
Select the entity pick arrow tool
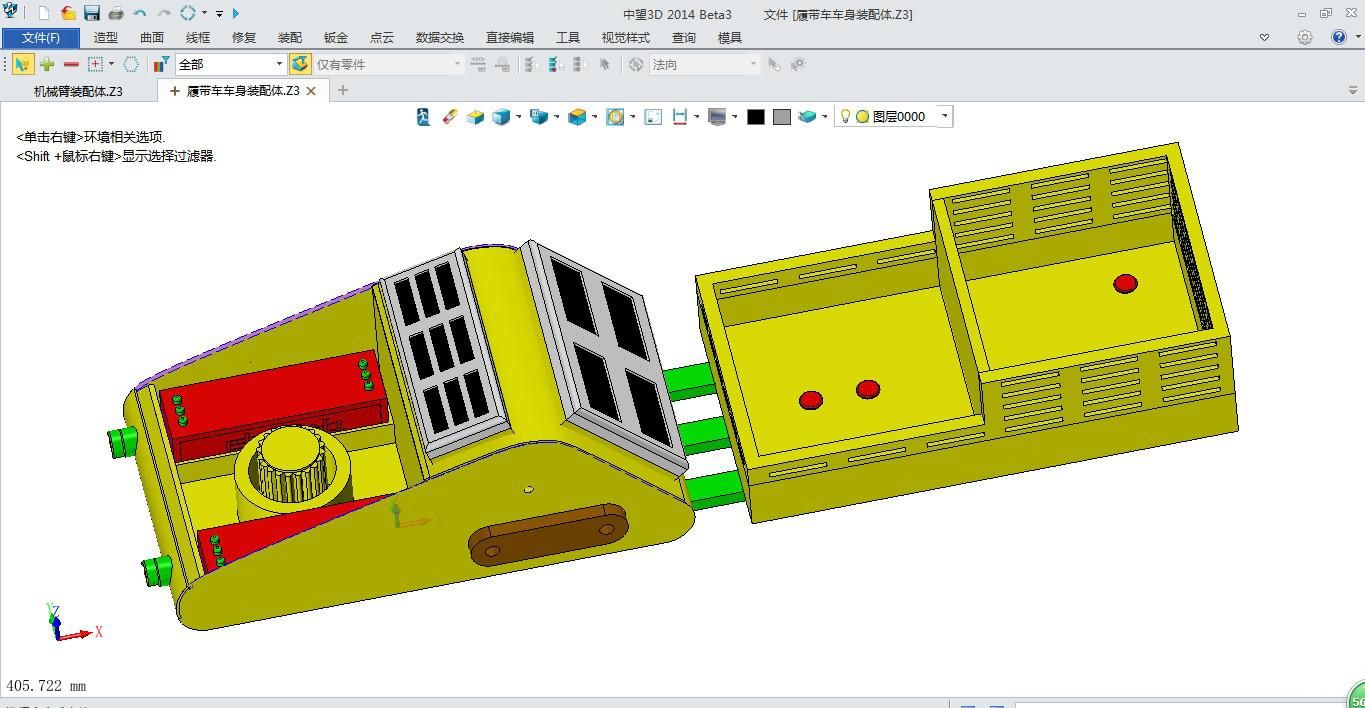coord(22,63)
